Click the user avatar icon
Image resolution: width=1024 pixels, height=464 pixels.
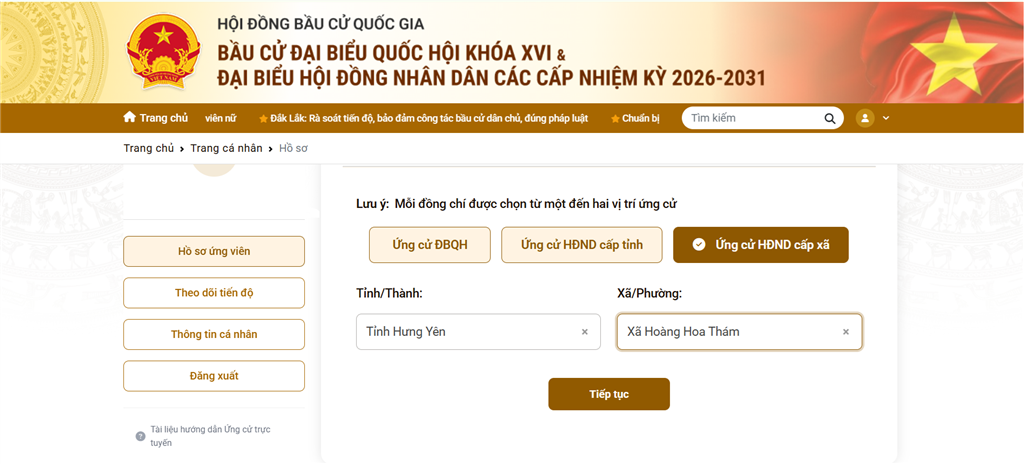865,118
